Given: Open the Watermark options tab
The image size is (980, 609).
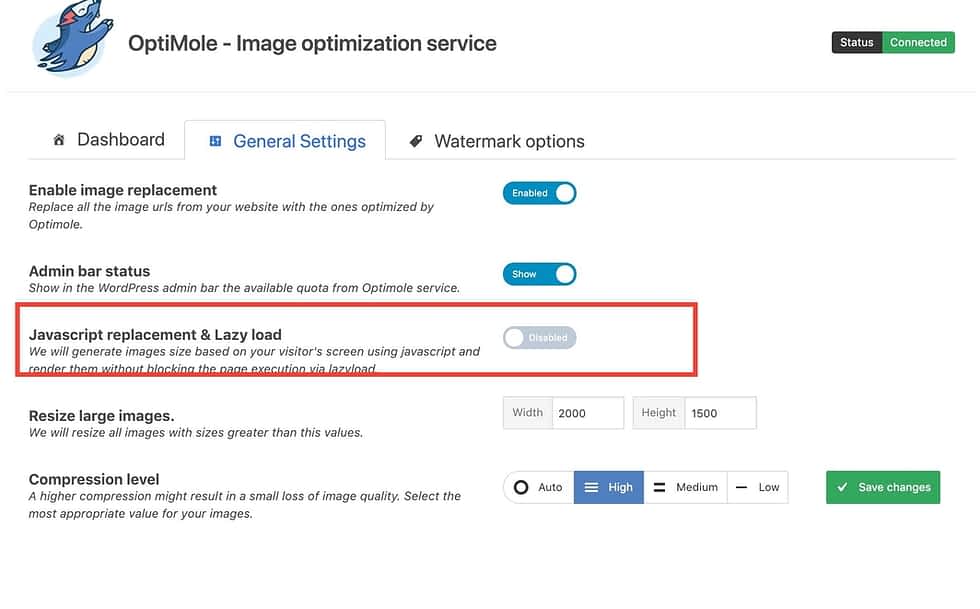Looking at the screenshot, I should 497,141.
